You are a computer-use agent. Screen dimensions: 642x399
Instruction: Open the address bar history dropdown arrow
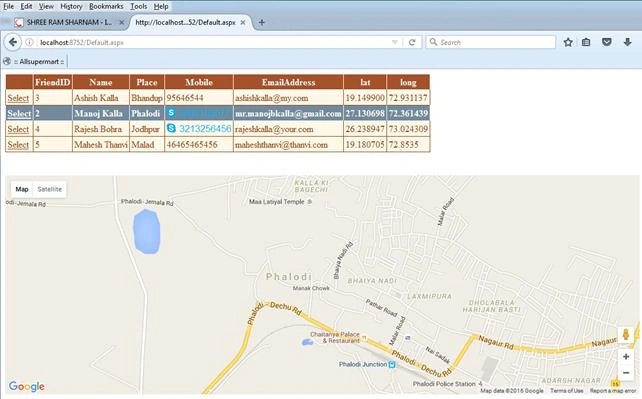[395, 42]
